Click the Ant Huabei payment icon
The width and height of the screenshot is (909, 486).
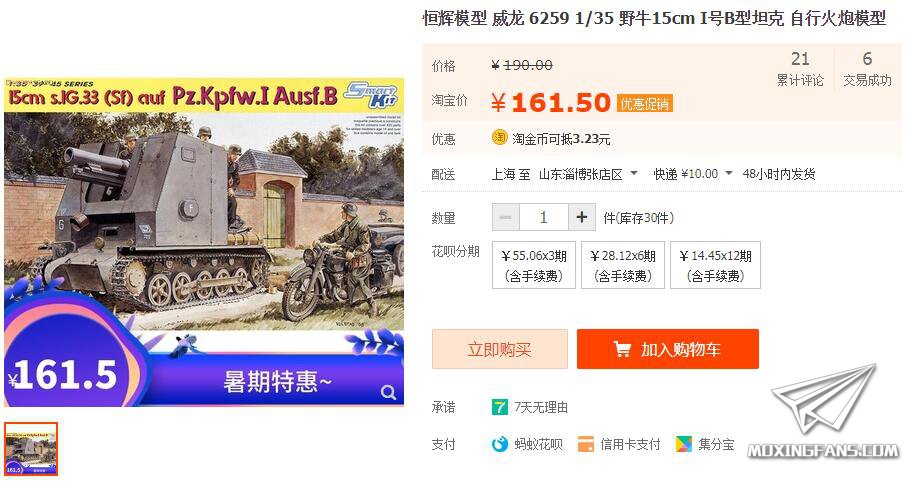point(499,444)
